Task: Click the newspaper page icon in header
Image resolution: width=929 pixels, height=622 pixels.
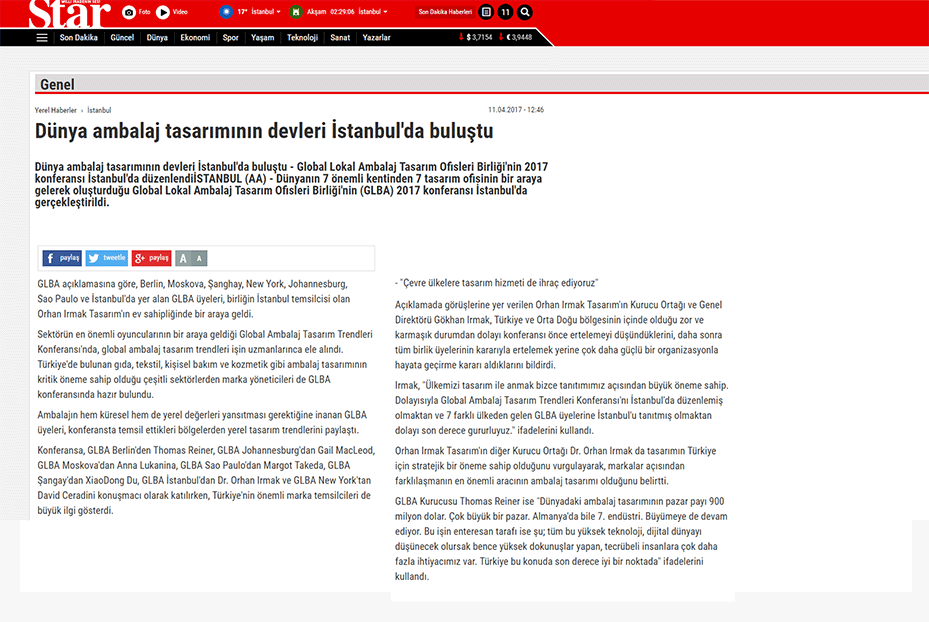Action: 486,12
